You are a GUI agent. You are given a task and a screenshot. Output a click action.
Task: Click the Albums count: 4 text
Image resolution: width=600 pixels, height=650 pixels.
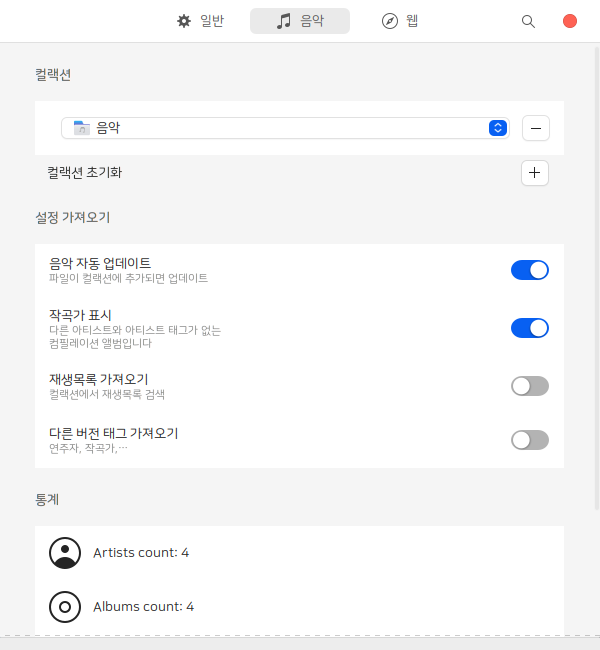[x=143, y=606]
